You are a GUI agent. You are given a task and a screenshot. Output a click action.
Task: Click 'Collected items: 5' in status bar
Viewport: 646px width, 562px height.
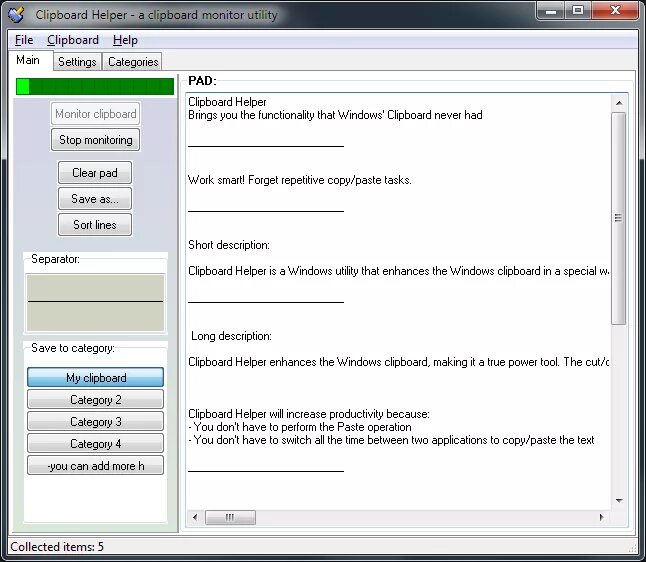click(57, 547)
